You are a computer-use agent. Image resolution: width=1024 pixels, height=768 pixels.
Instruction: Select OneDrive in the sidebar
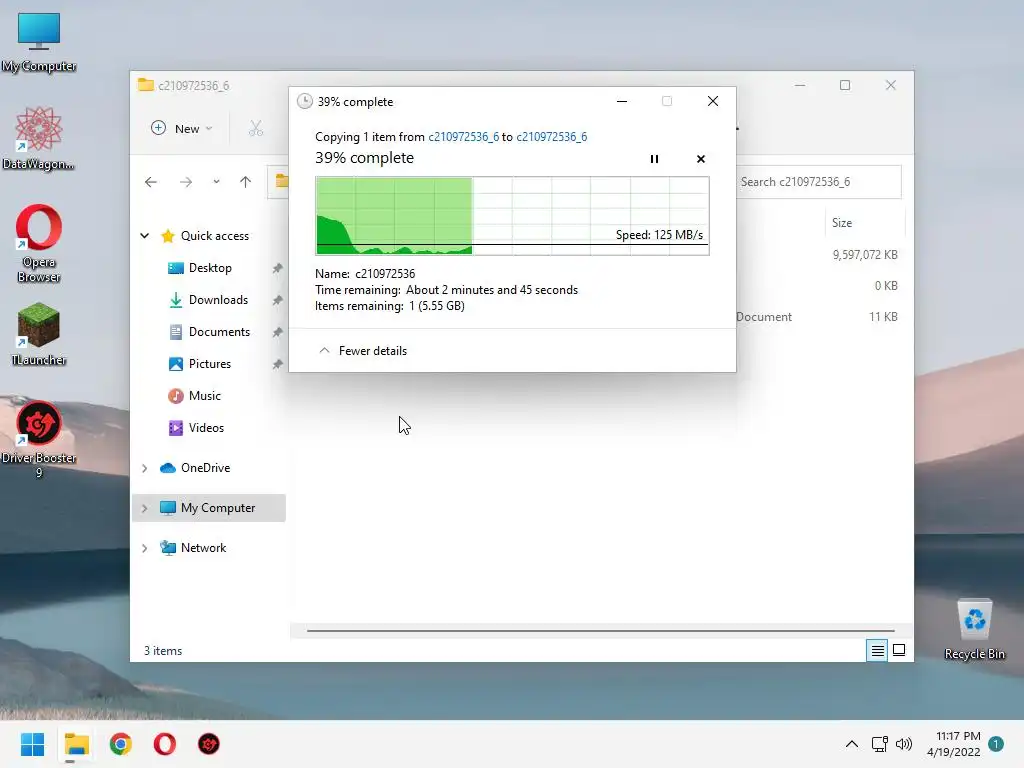pos(205,468)
